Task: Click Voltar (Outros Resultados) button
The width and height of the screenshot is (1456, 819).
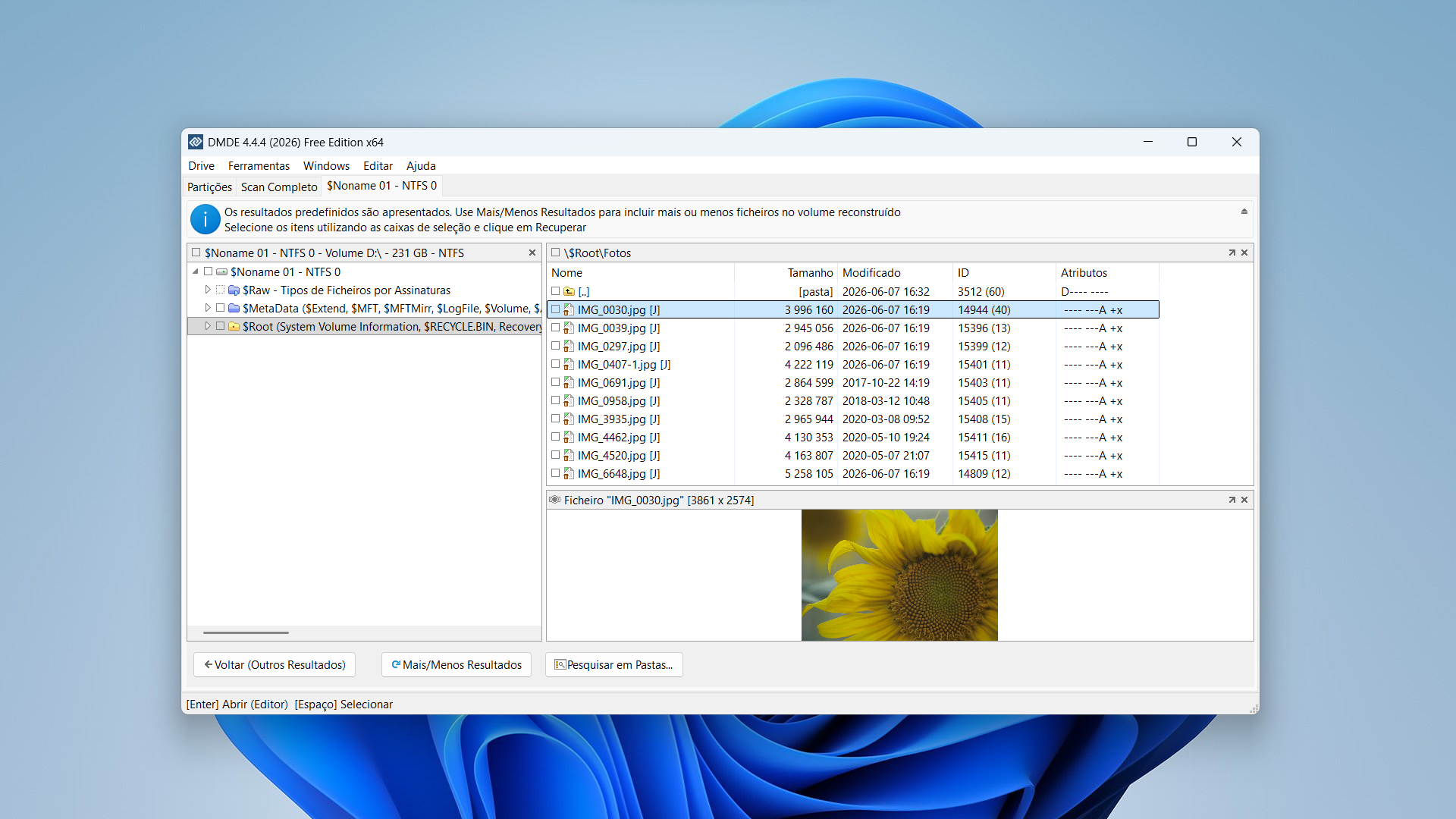Action: (x=275, y=665)
